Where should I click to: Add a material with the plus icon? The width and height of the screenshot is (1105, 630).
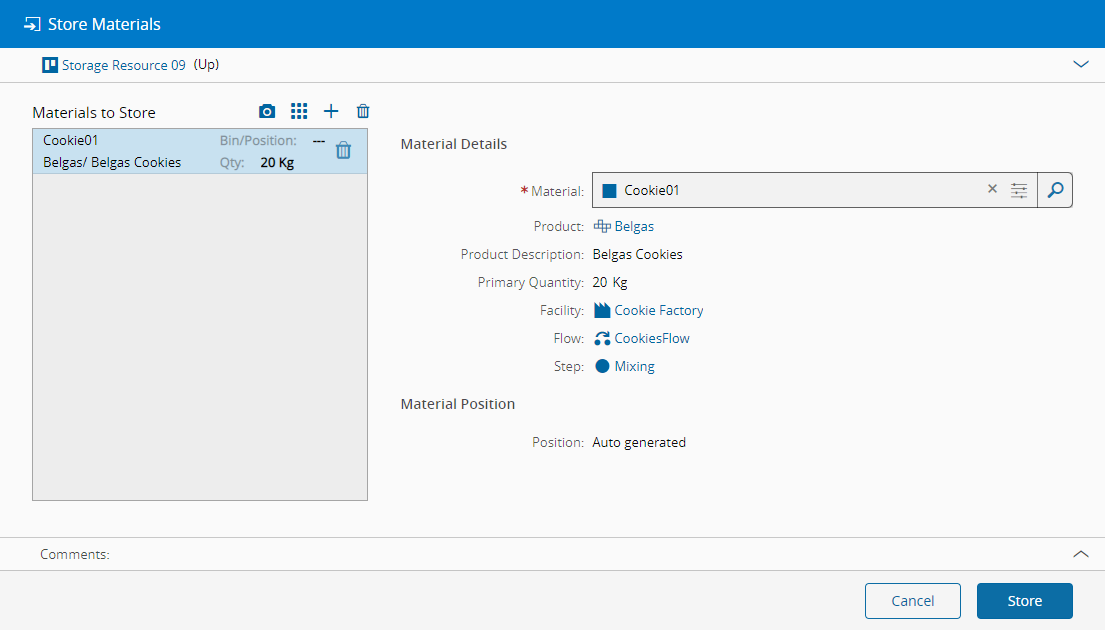331,111
